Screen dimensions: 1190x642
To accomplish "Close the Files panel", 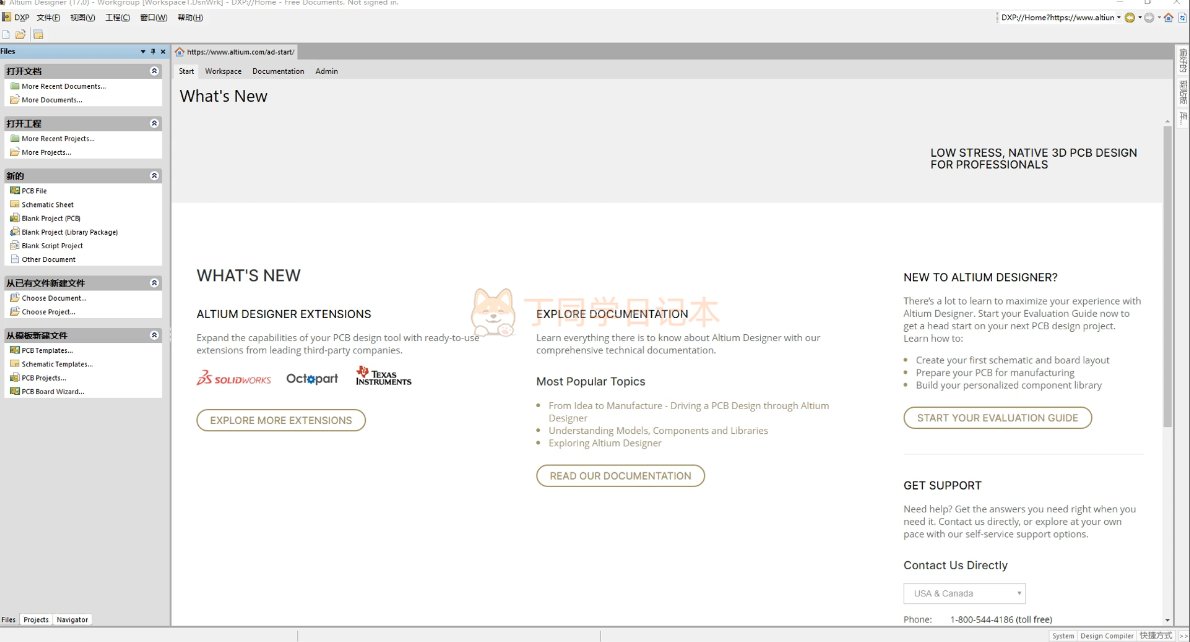I will [x=162, y=52].
